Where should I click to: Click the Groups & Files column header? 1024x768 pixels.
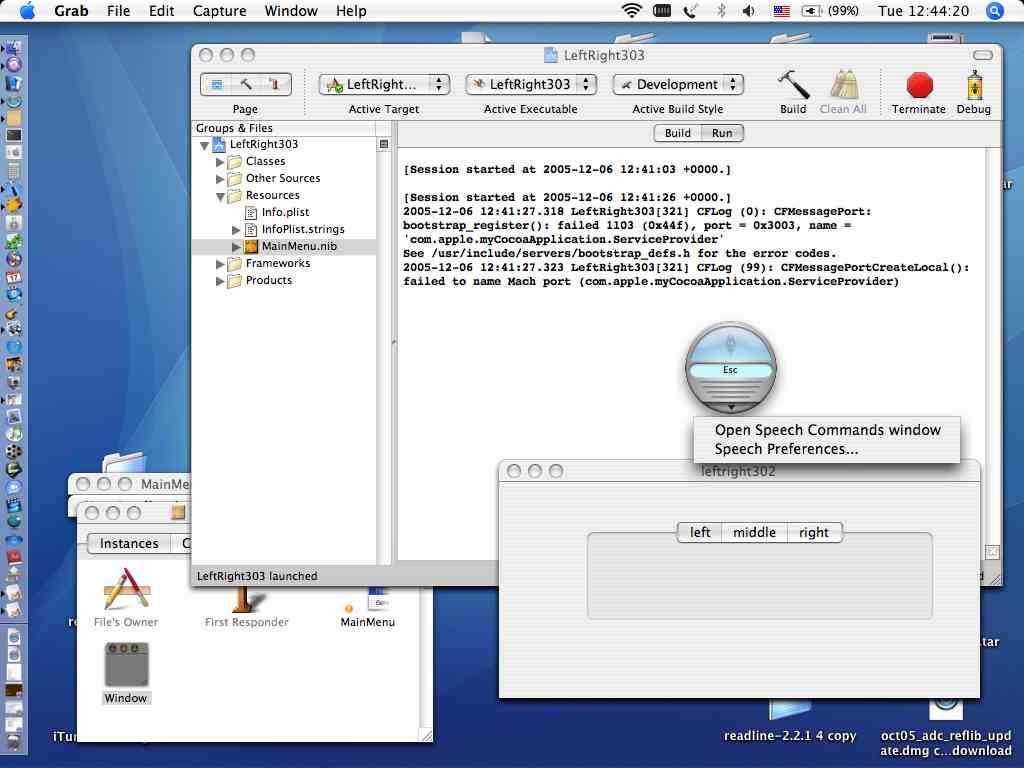point(284,128)
